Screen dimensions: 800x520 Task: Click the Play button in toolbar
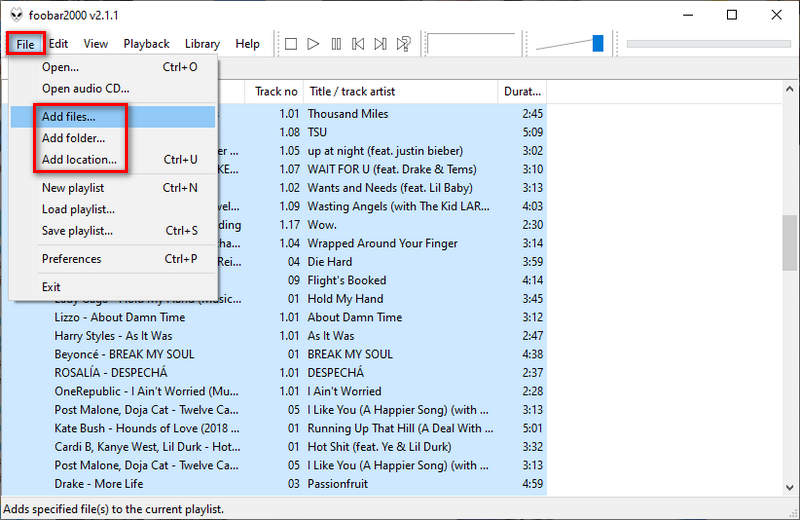[x=313, y=44]
